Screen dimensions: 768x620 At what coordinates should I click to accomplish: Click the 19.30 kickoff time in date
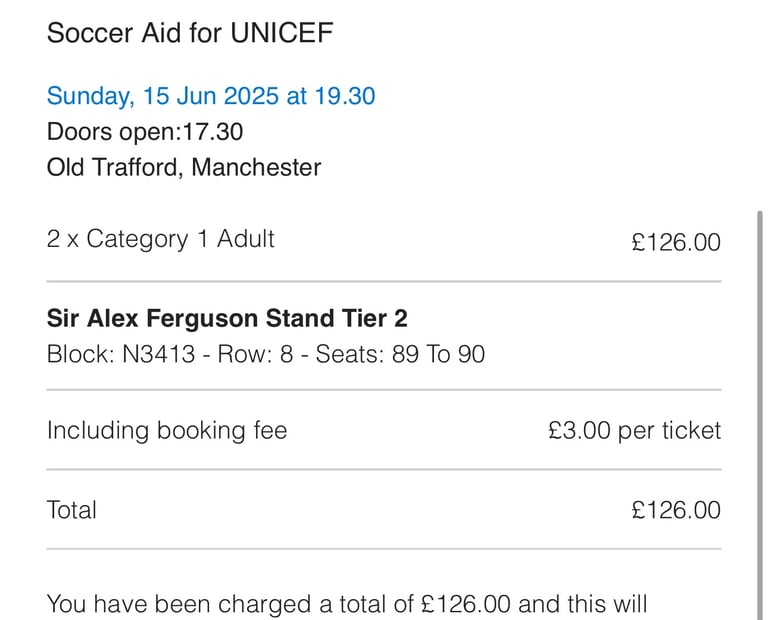coord(345,96)
